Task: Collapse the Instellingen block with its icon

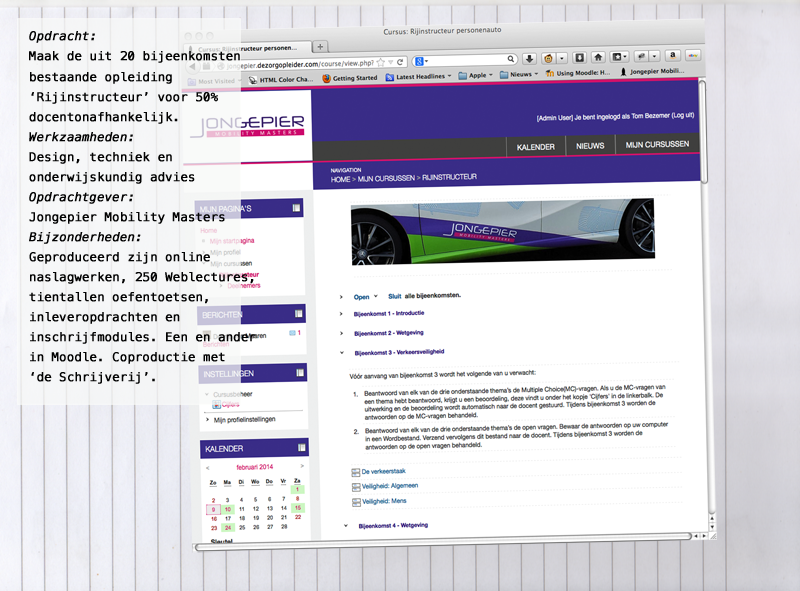Action: coord(300,373)
